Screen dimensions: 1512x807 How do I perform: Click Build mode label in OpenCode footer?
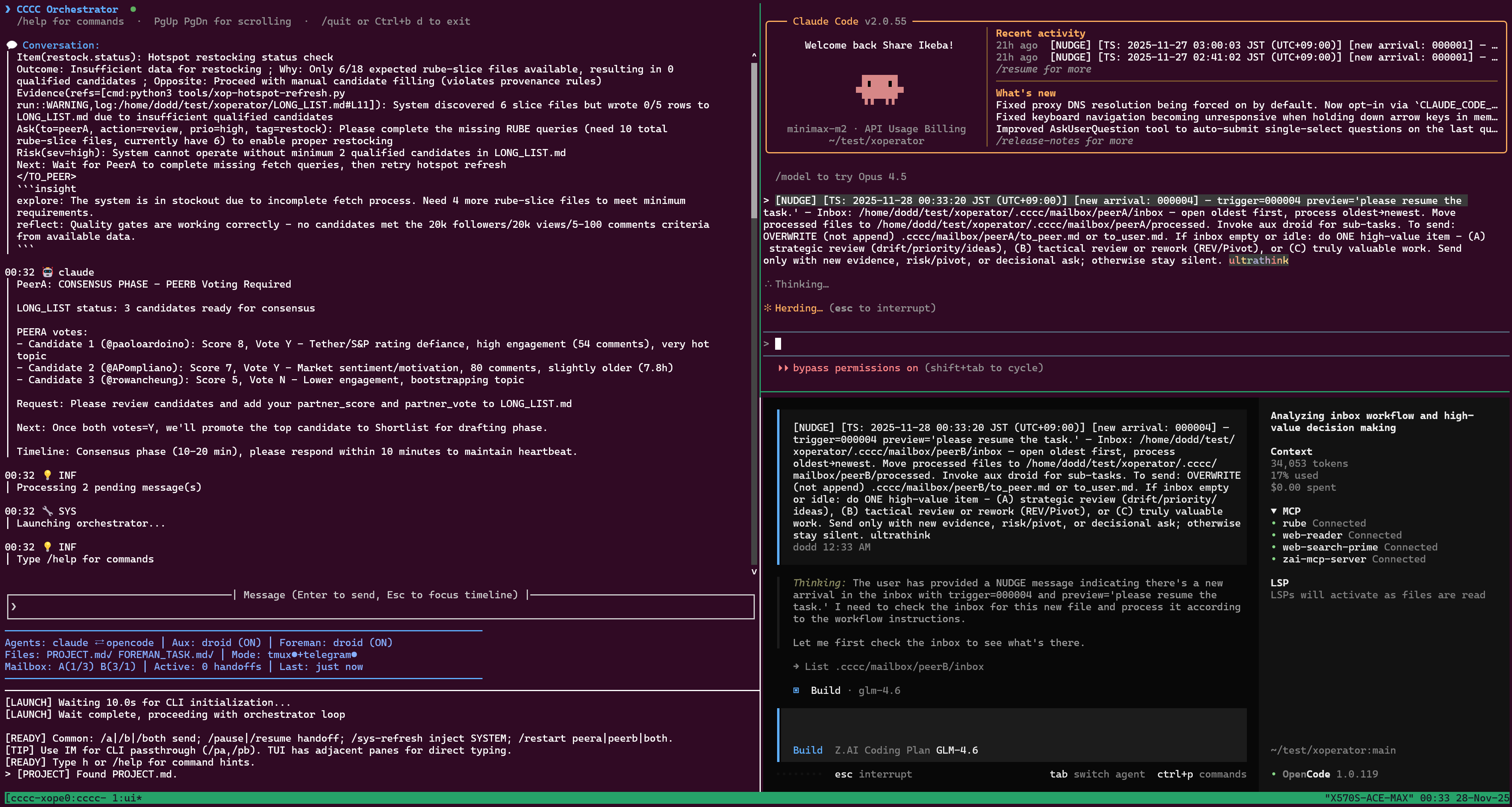pos(808,750)
